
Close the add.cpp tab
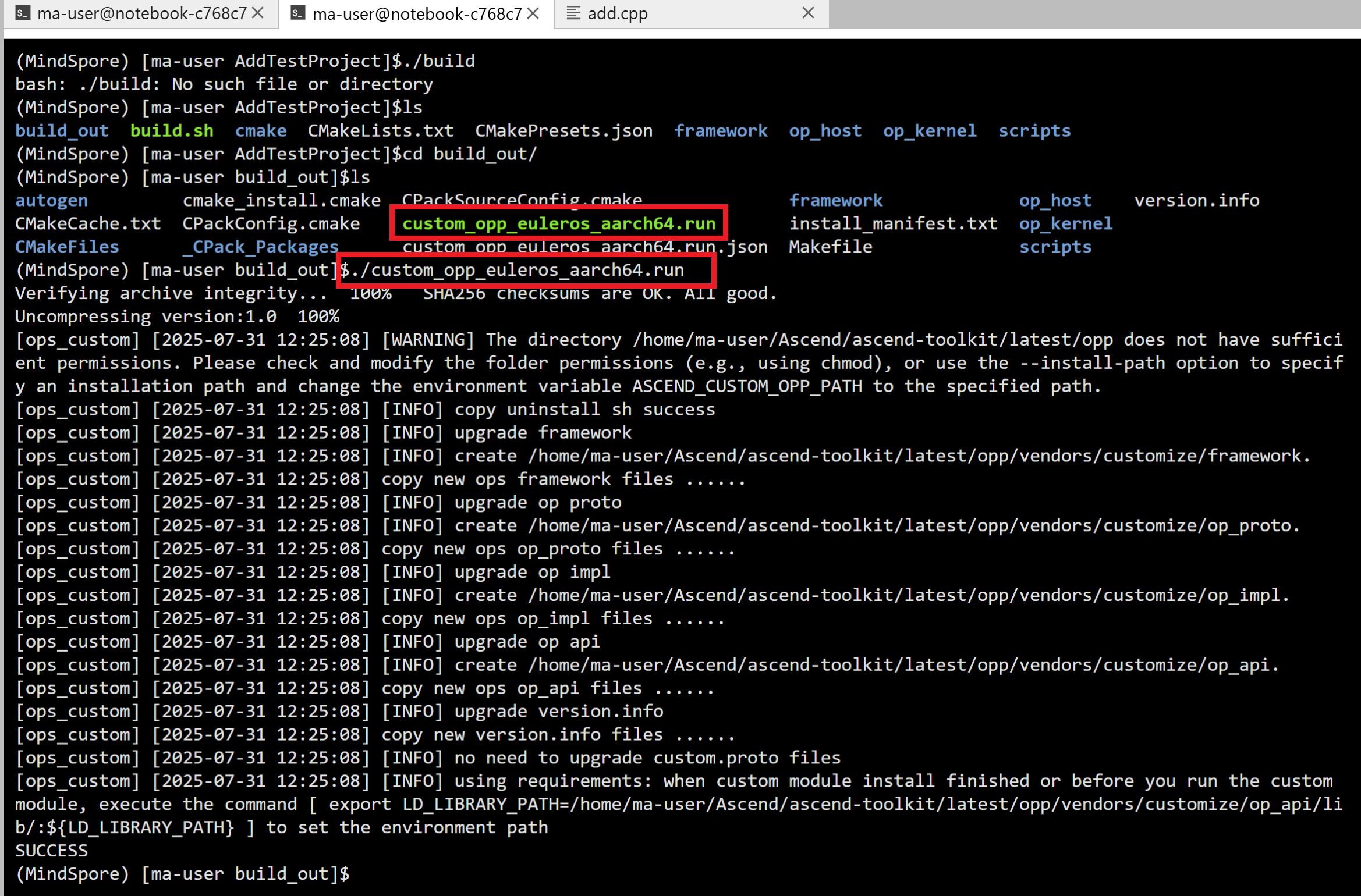pyautogui.click(x=808, y=13)
